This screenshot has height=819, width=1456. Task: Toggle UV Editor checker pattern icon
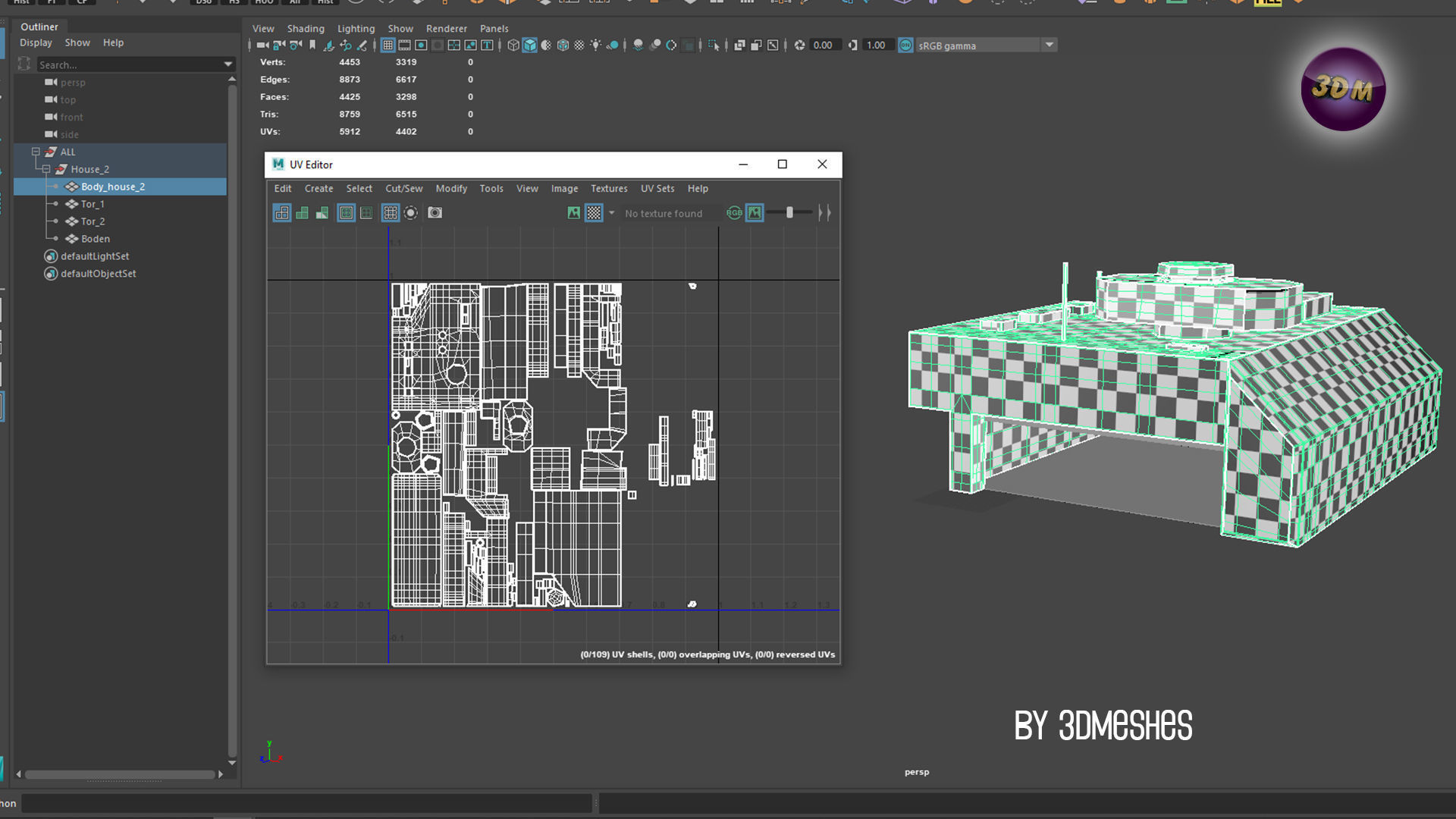[x=594, y=213]
